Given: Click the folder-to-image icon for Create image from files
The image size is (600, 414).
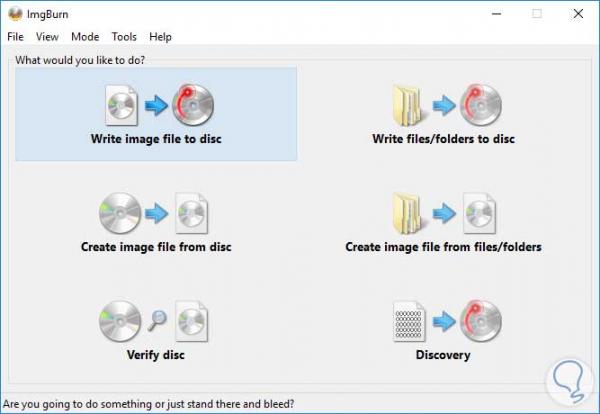Looking at the screenshot, I should [444, 213].
